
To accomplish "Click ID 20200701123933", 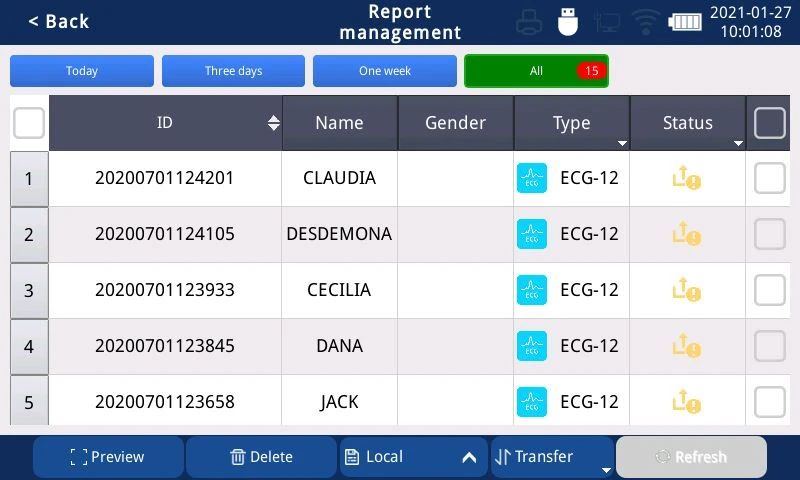I will click(164, 290).
